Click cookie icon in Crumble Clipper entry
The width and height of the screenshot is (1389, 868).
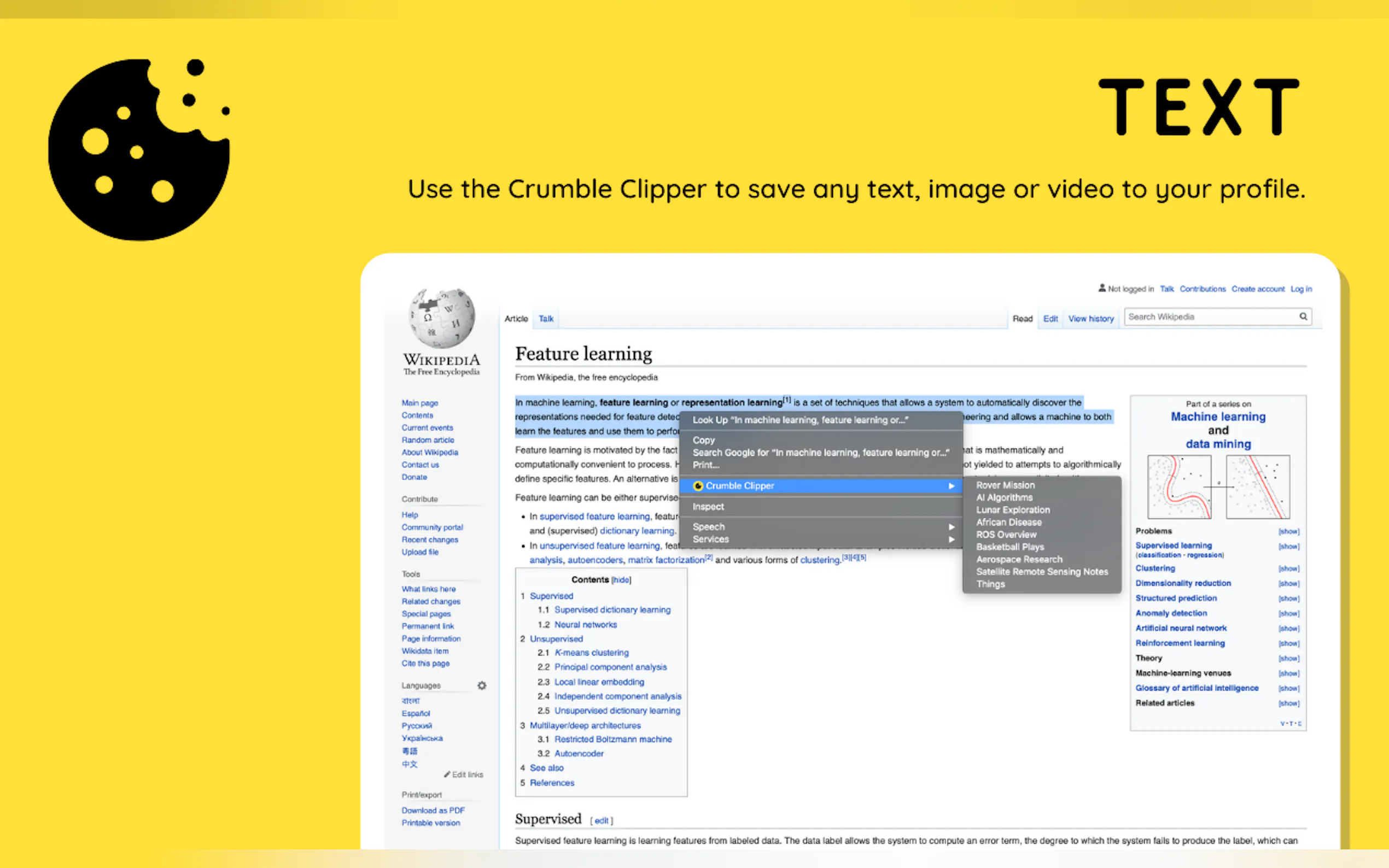(698, 486)
